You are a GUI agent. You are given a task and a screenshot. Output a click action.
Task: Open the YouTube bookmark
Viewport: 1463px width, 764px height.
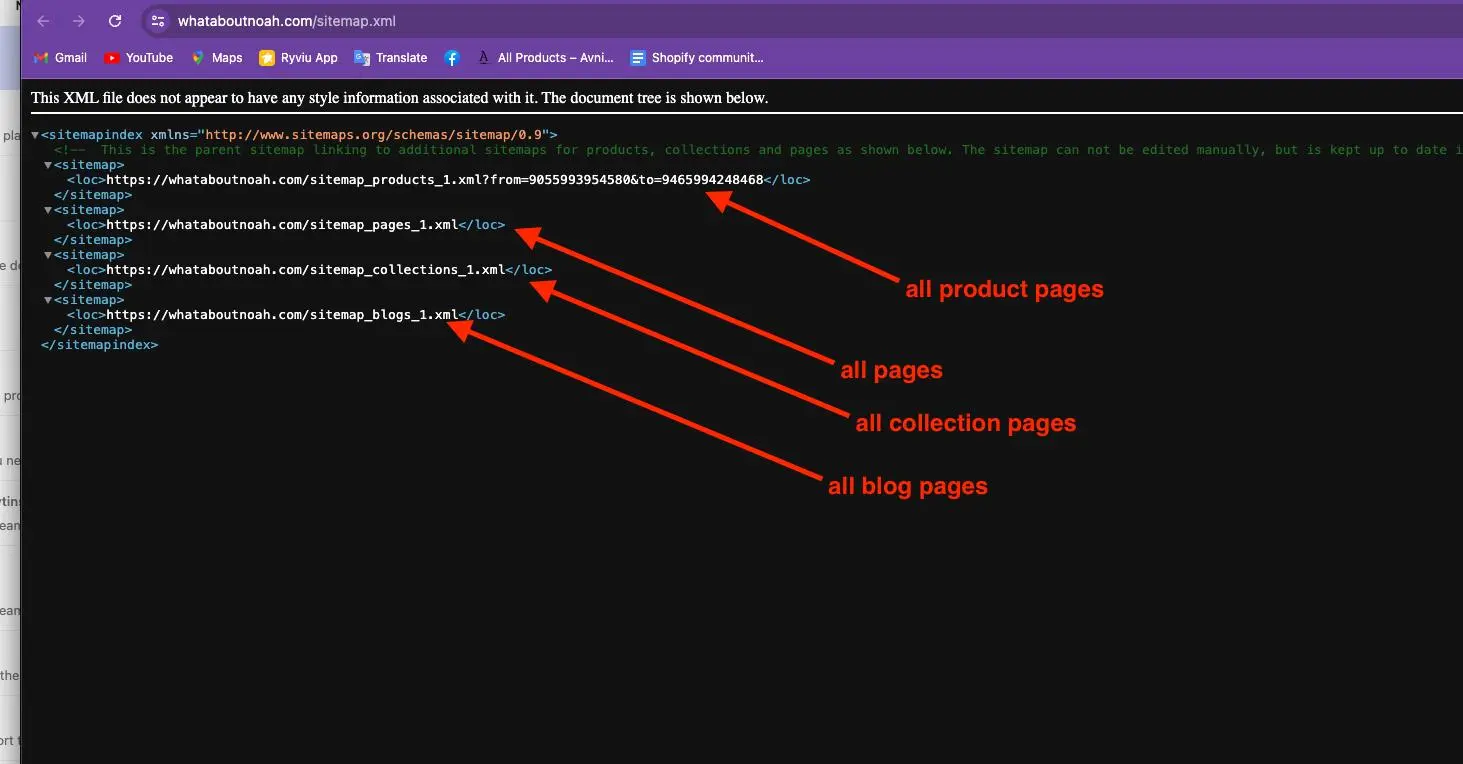click(x=138, y=58)
